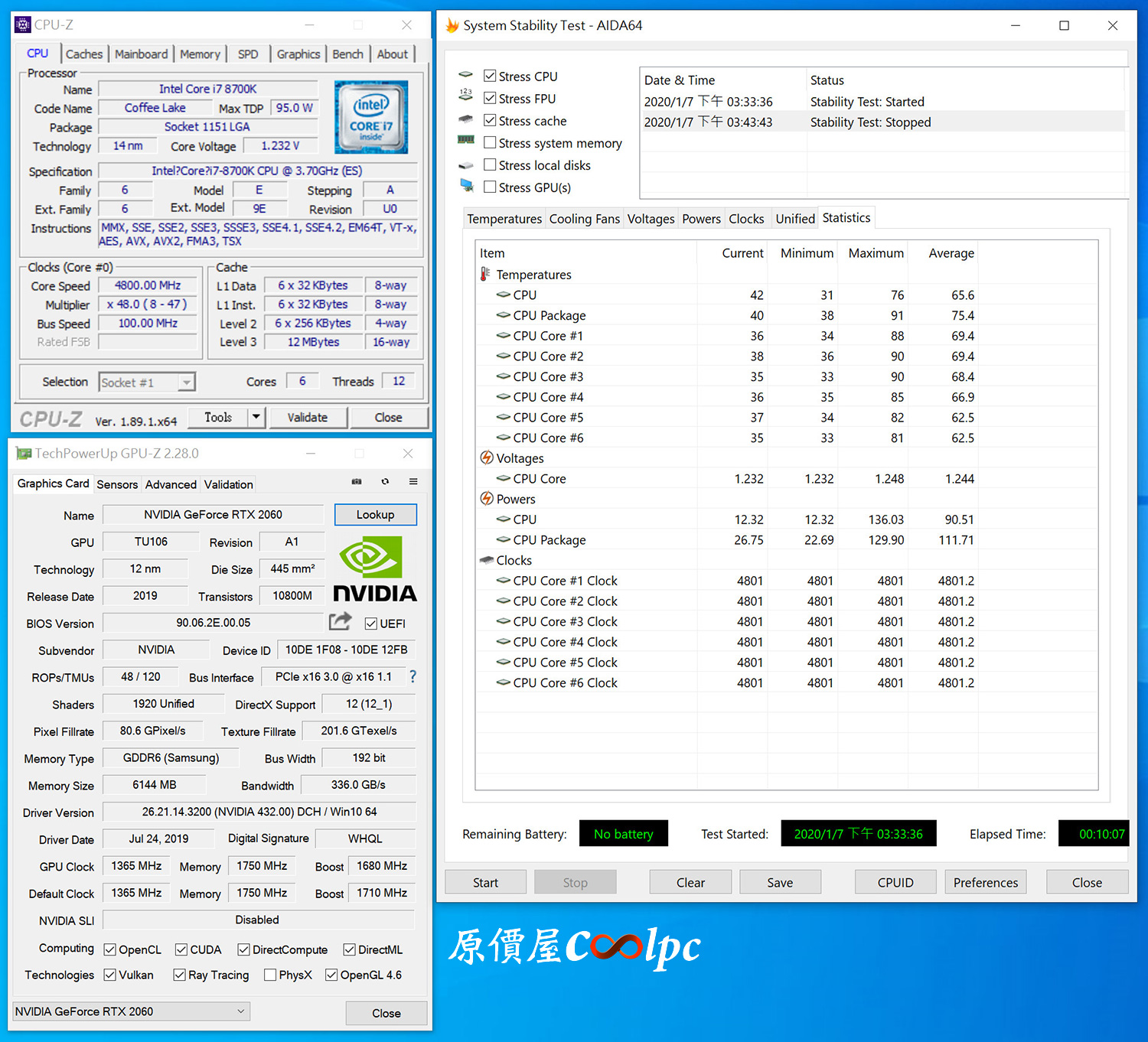The image size is (1148, 1042).
Task: Open the Socket #1 selection dropdown
Action: 148,382
